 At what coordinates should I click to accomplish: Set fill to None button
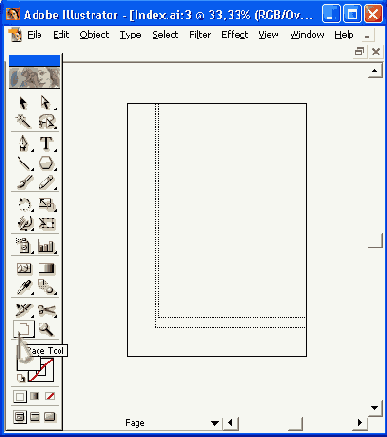pos(50,396)
